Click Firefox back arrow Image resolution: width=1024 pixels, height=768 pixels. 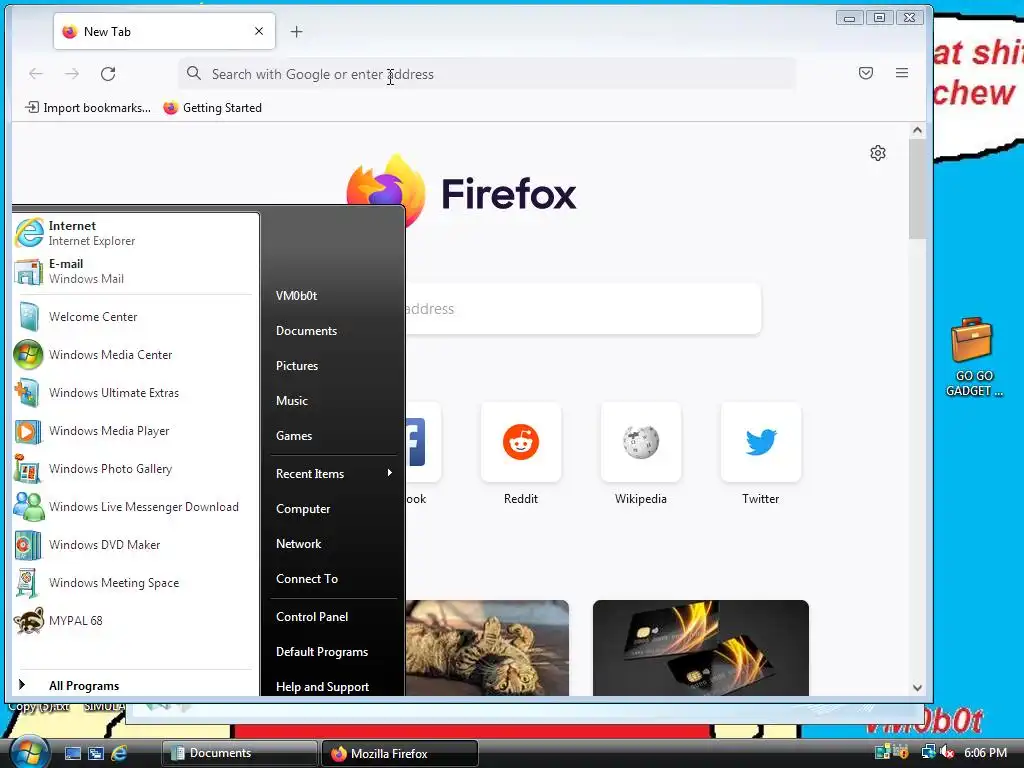pos(36,74)
